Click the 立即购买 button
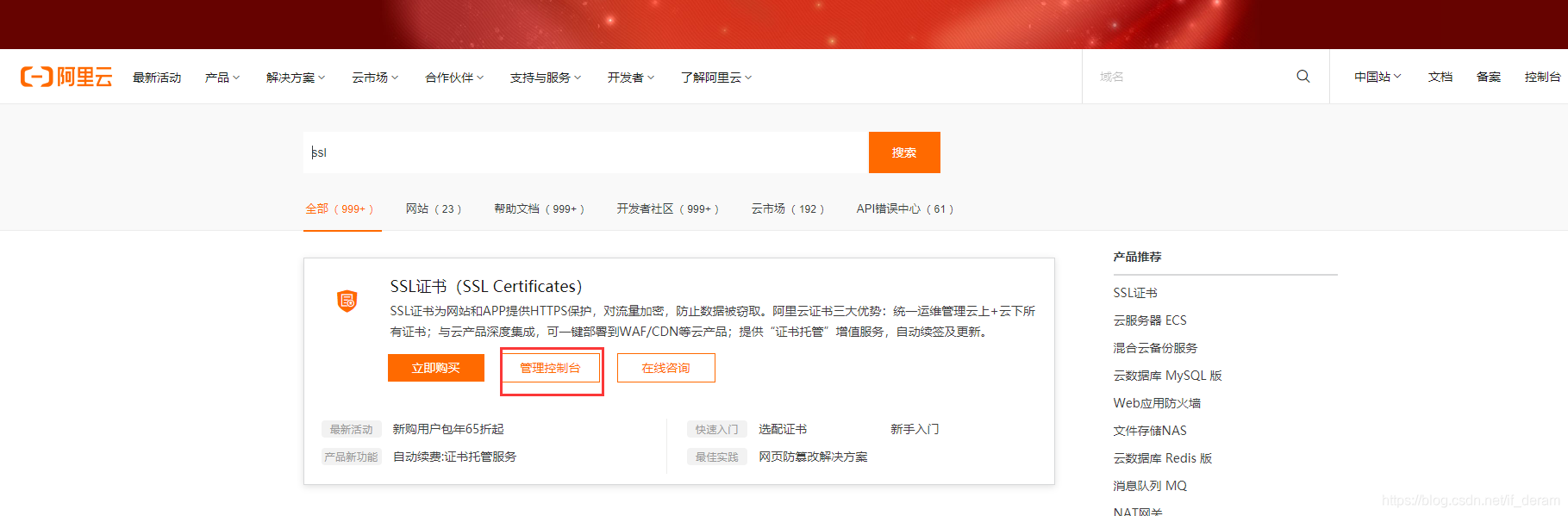Screen dimensions: 1568x516 click(436, 368)
